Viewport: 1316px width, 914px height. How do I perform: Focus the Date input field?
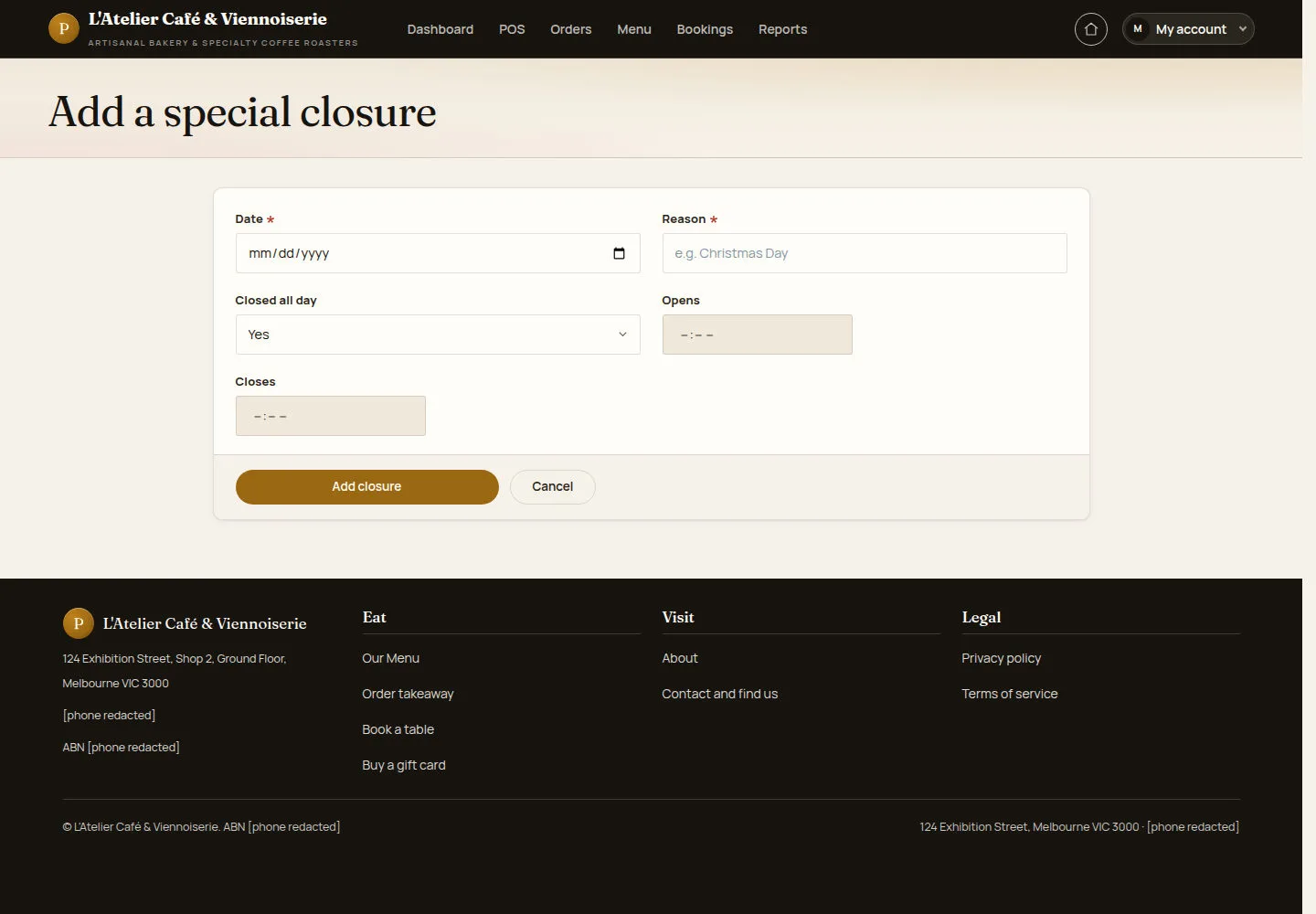coord(438,253)
